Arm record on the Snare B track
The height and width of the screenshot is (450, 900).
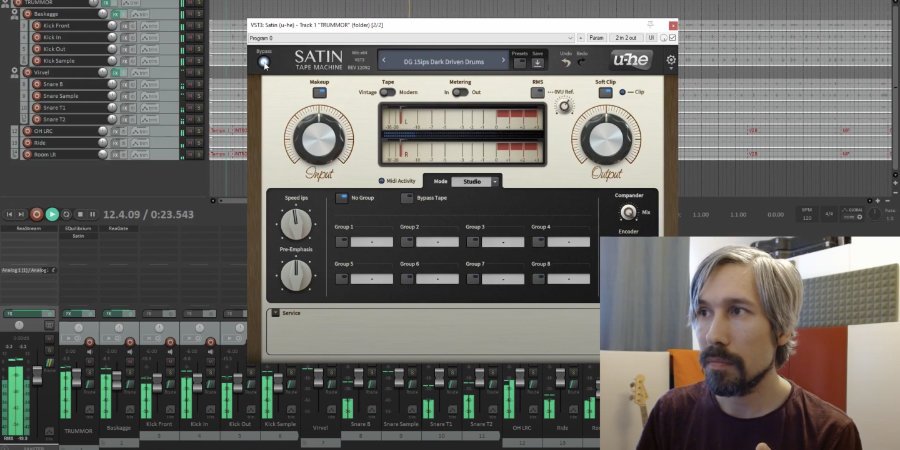click(37, 84)
